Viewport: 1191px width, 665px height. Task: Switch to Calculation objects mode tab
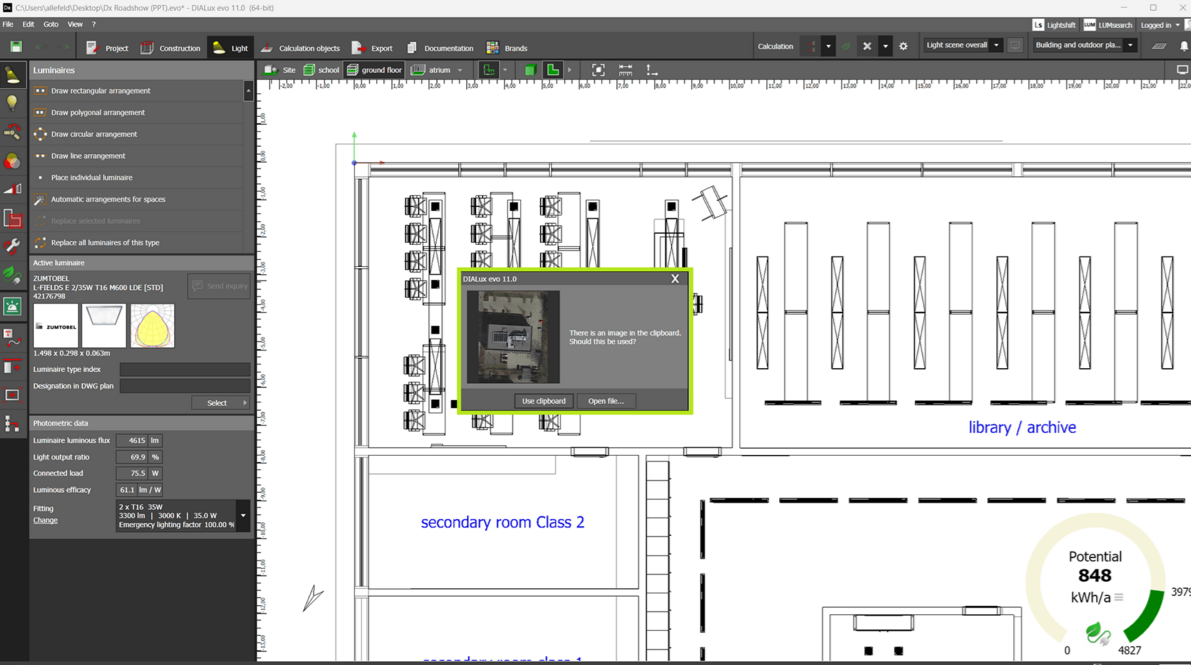[300, 48]
